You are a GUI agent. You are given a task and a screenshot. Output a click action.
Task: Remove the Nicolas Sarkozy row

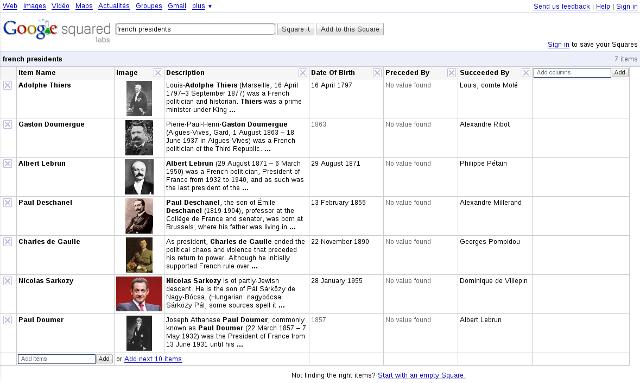(x=7, y=281)
